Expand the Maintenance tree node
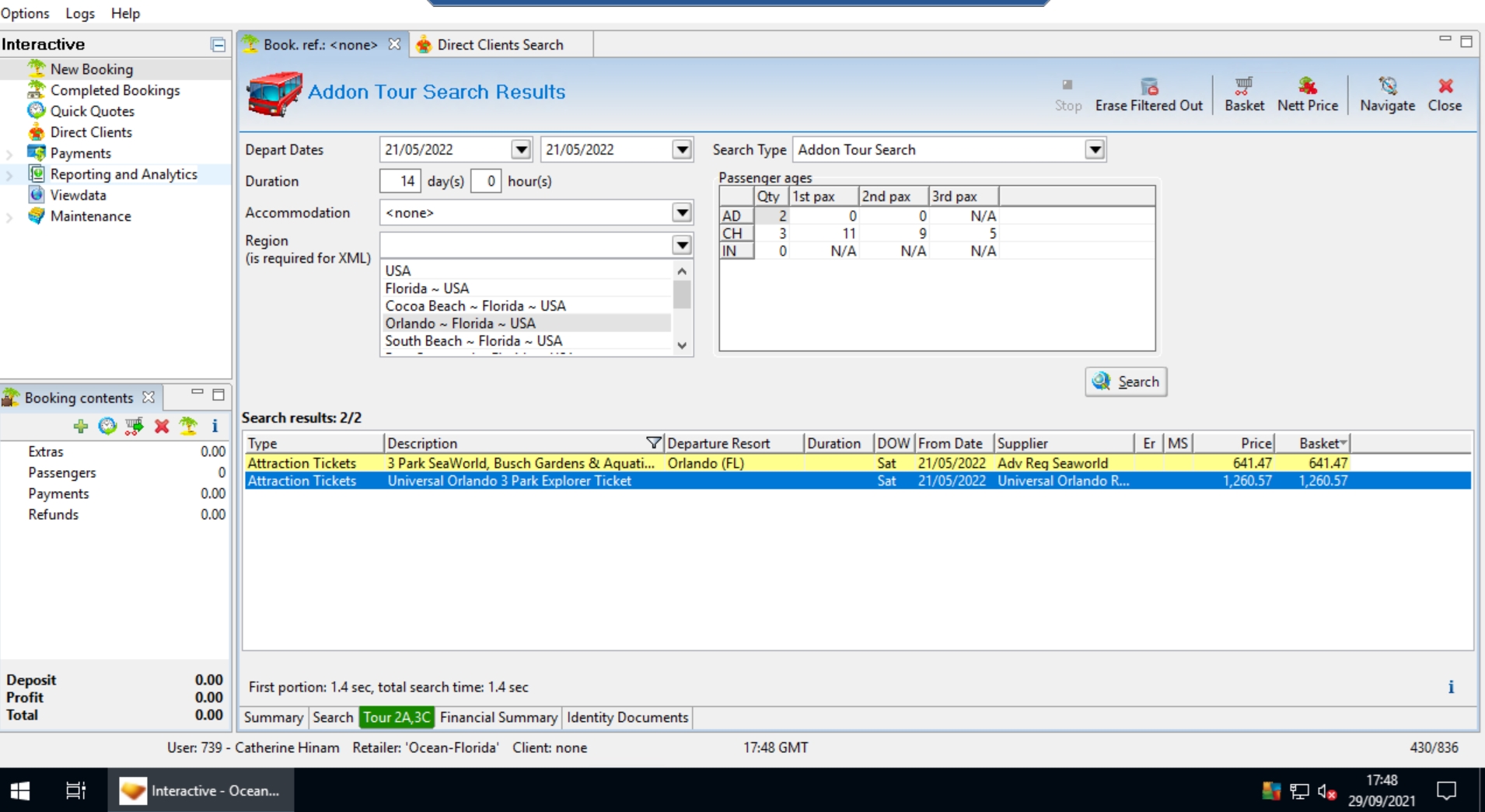 pyautogui.click(x=10, y=217)
